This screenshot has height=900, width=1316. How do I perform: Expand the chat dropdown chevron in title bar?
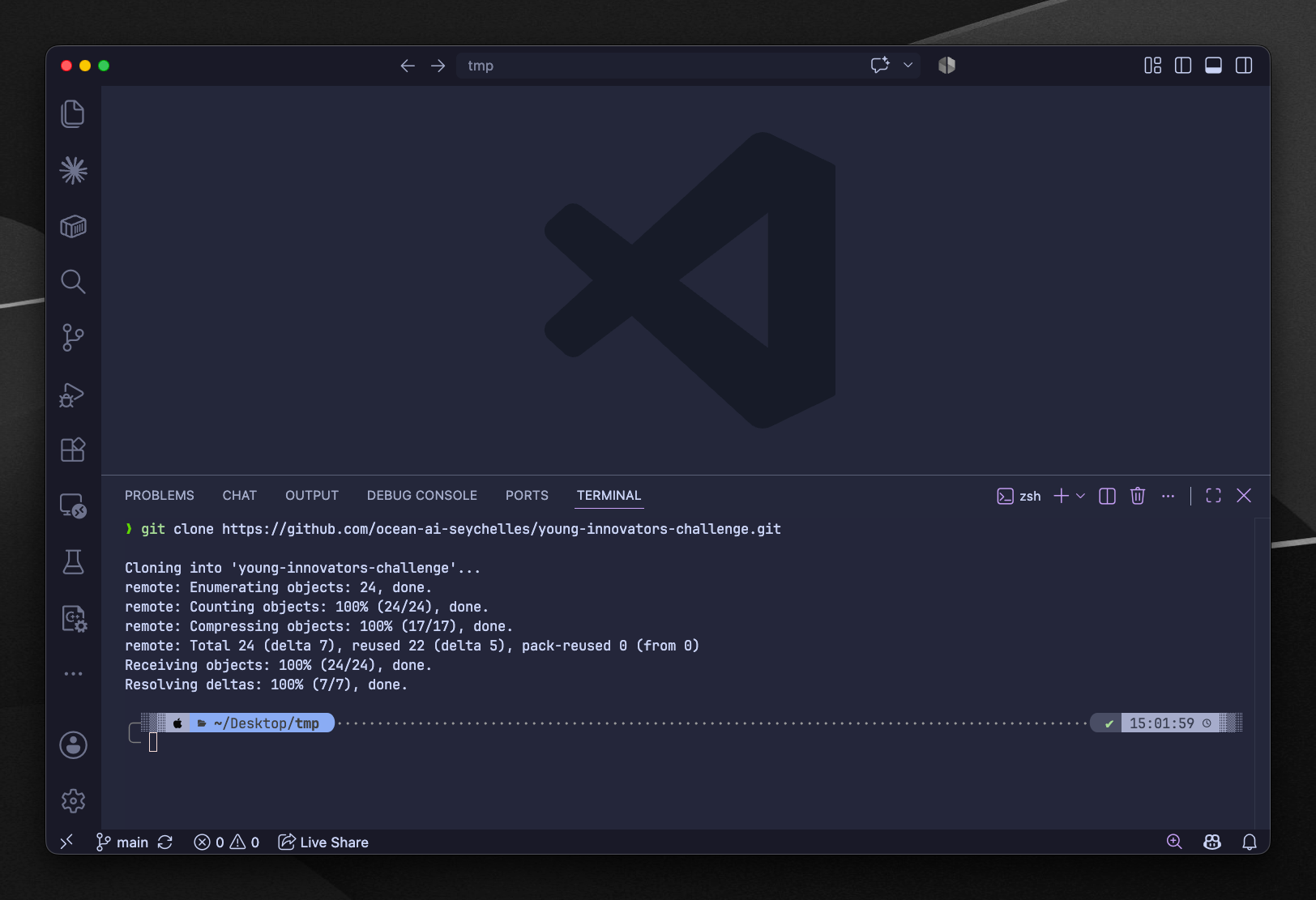908,65
